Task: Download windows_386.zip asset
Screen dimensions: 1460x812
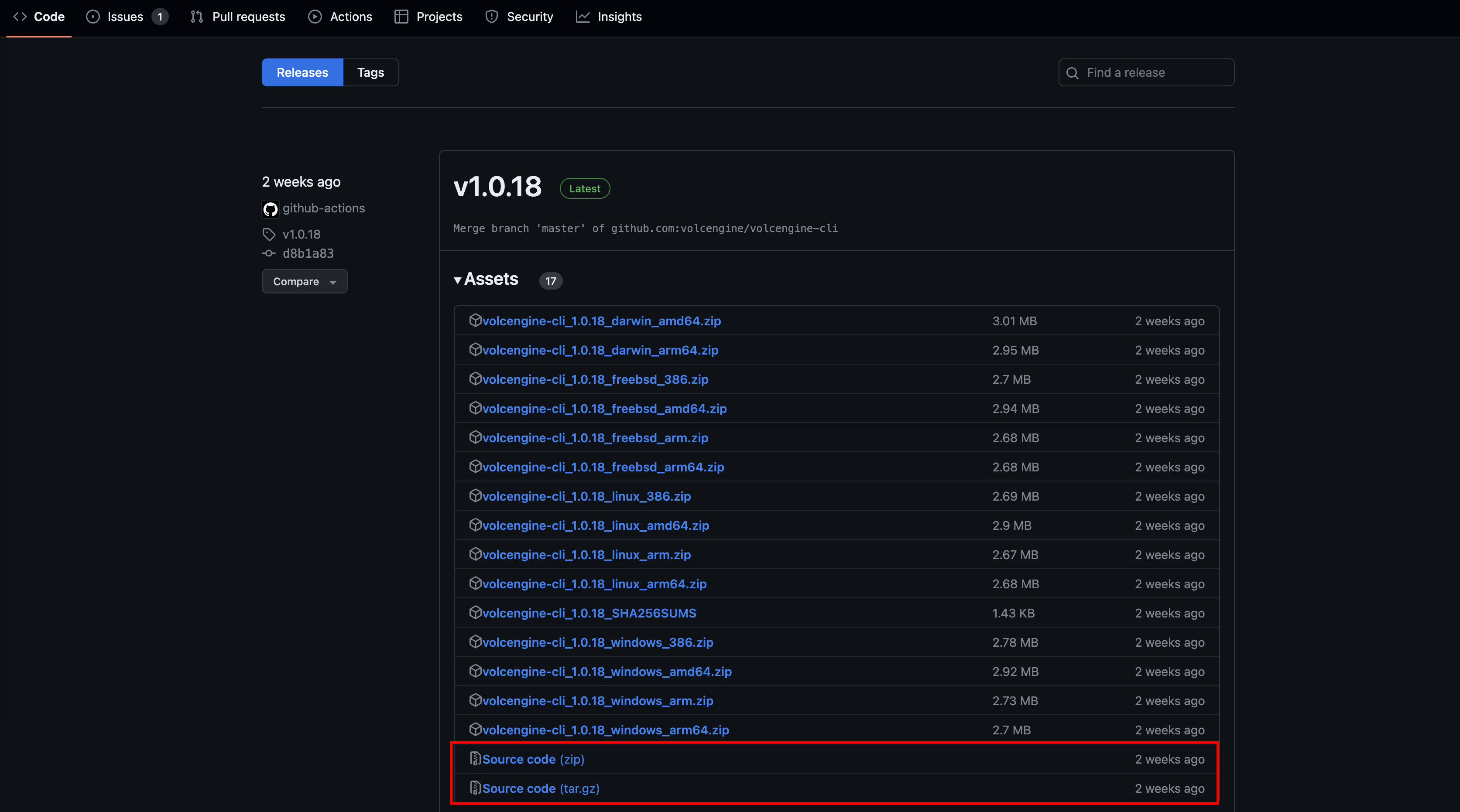Action: [598, 643]
